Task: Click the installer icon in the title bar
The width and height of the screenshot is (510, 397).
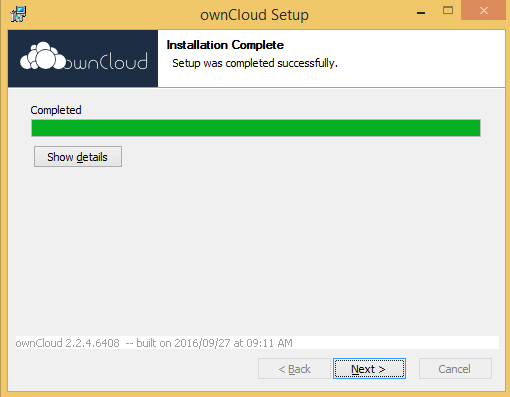Action: point(18,14)
